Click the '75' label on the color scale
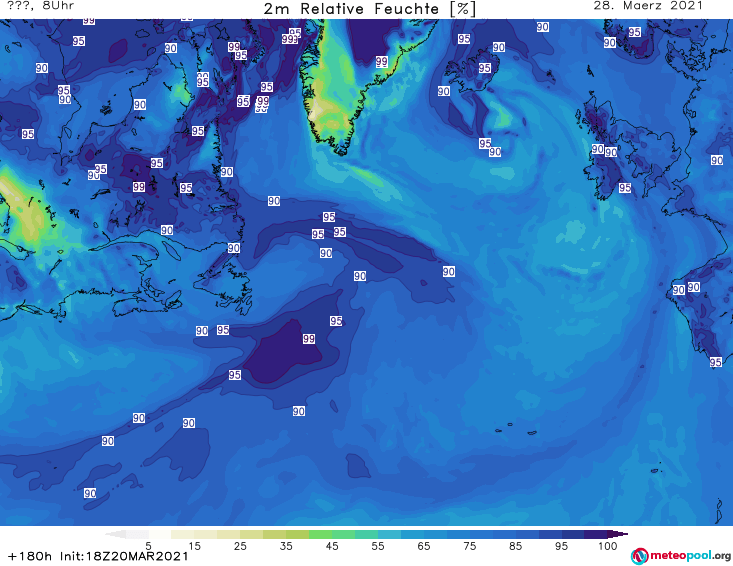Screen dimensions: 733x566 pos(469,546)
